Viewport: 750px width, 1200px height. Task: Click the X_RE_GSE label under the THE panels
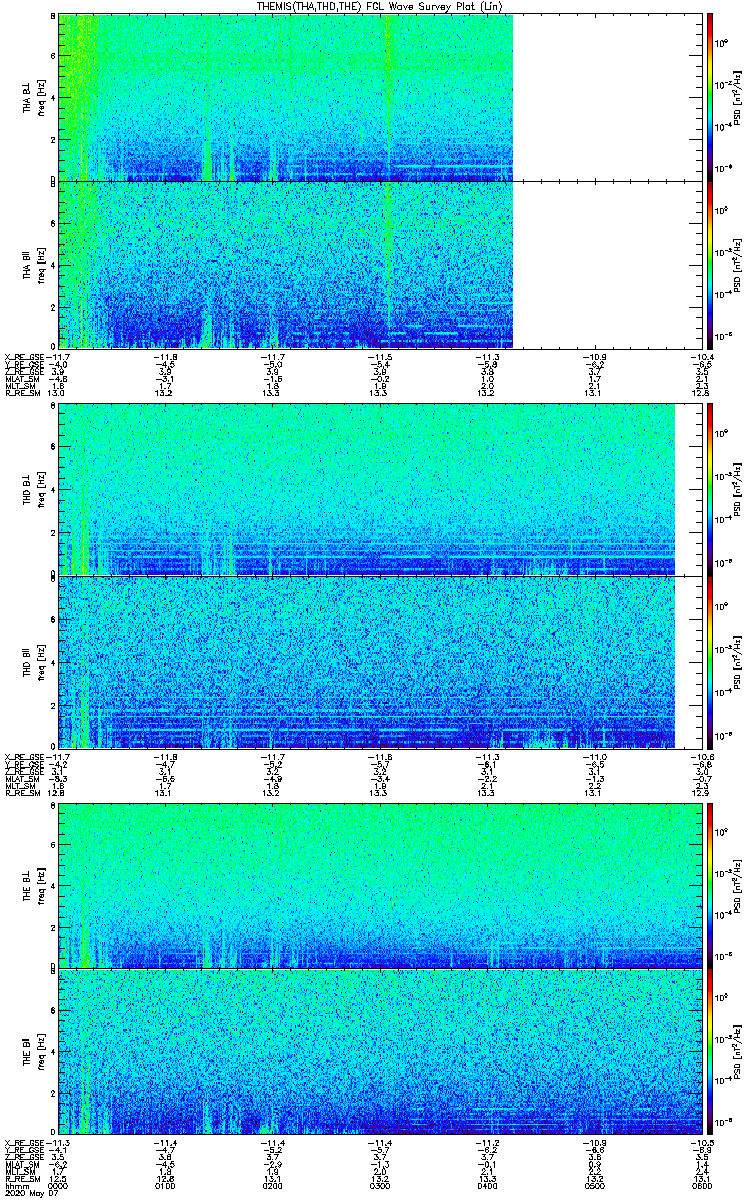point(24,1142)
